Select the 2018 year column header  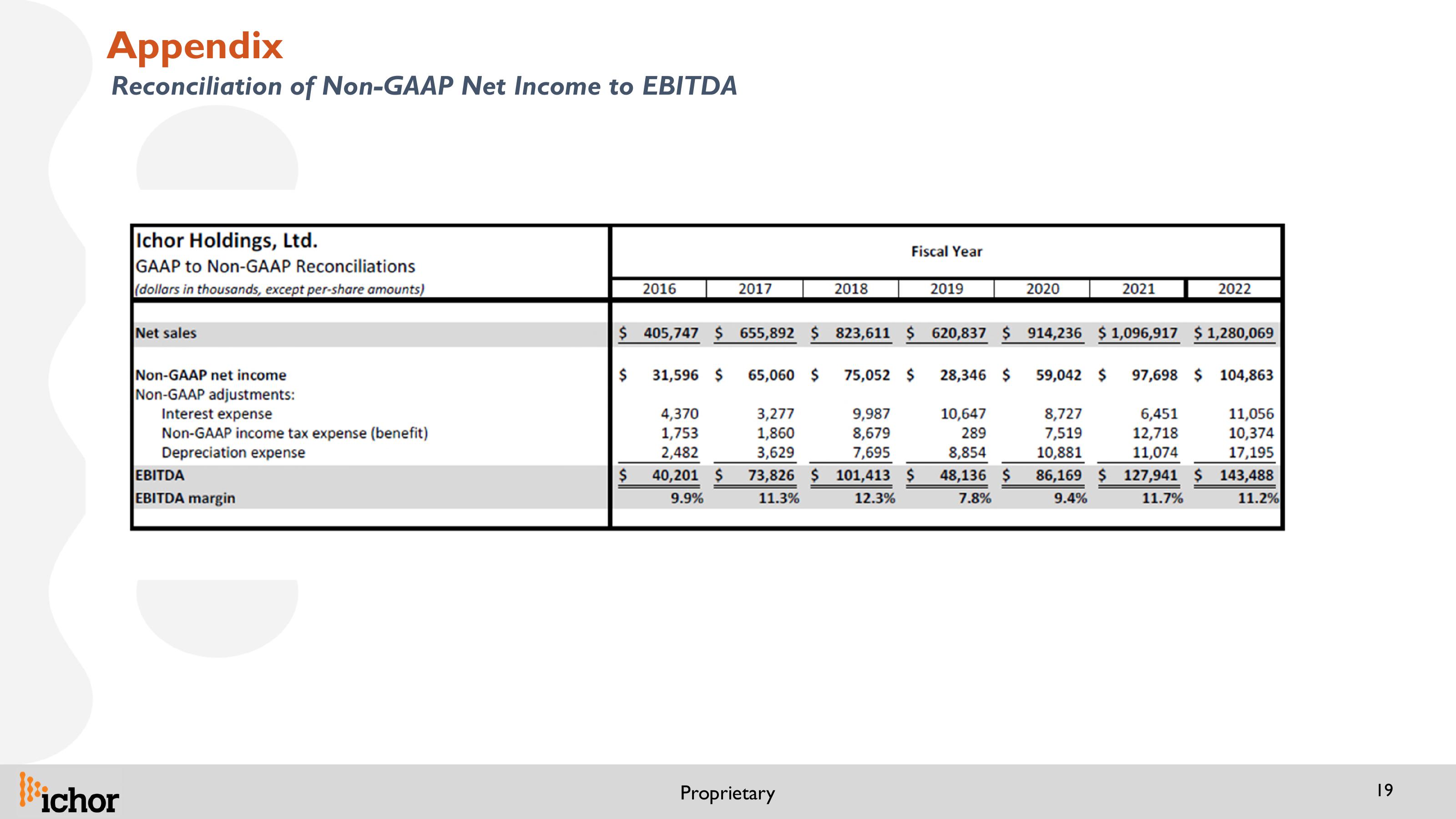851,289
